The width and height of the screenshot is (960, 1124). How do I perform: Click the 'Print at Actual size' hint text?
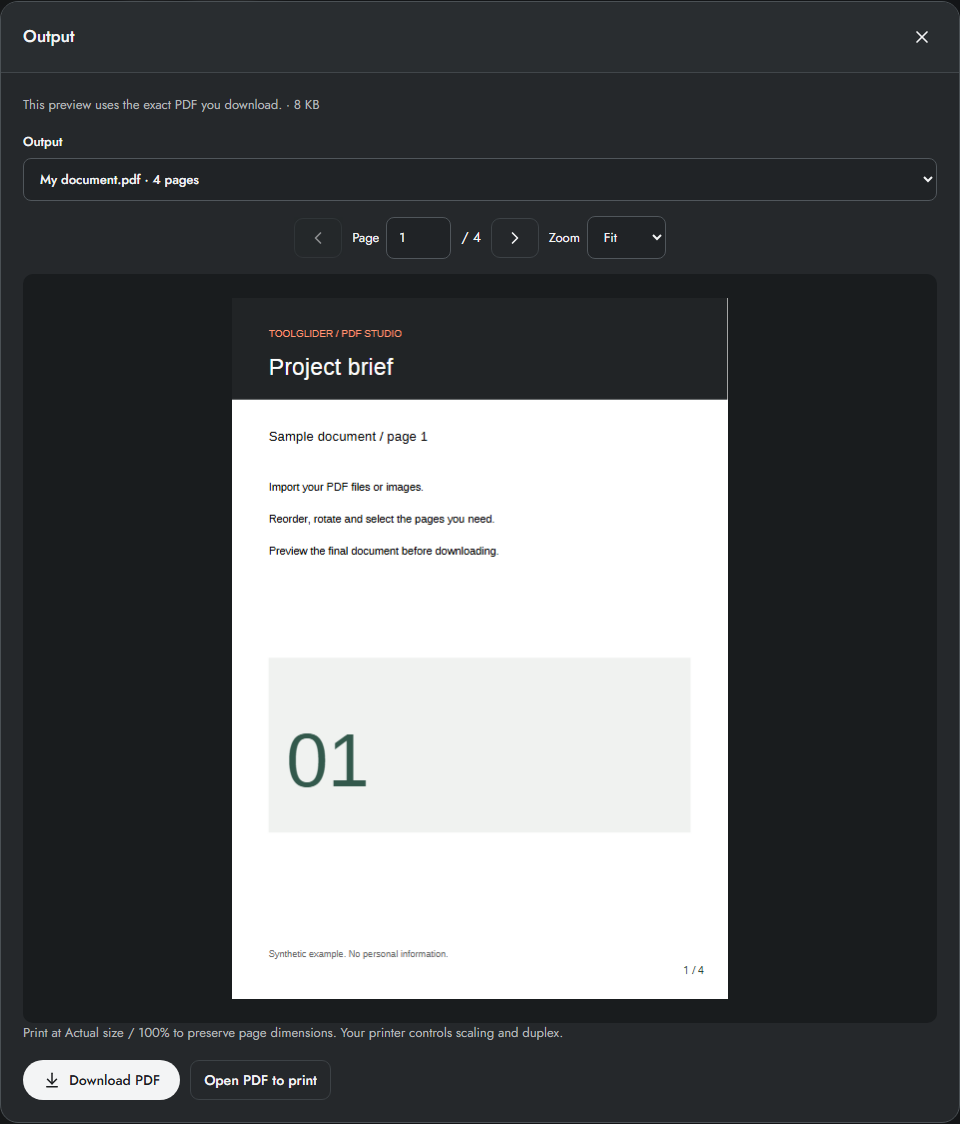pyautogui.click(x=293, y=1033)
